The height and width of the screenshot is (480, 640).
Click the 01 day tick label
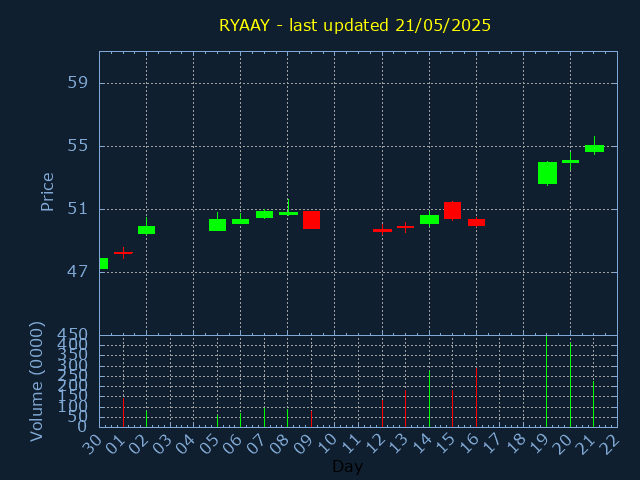[x=116, y=444]
